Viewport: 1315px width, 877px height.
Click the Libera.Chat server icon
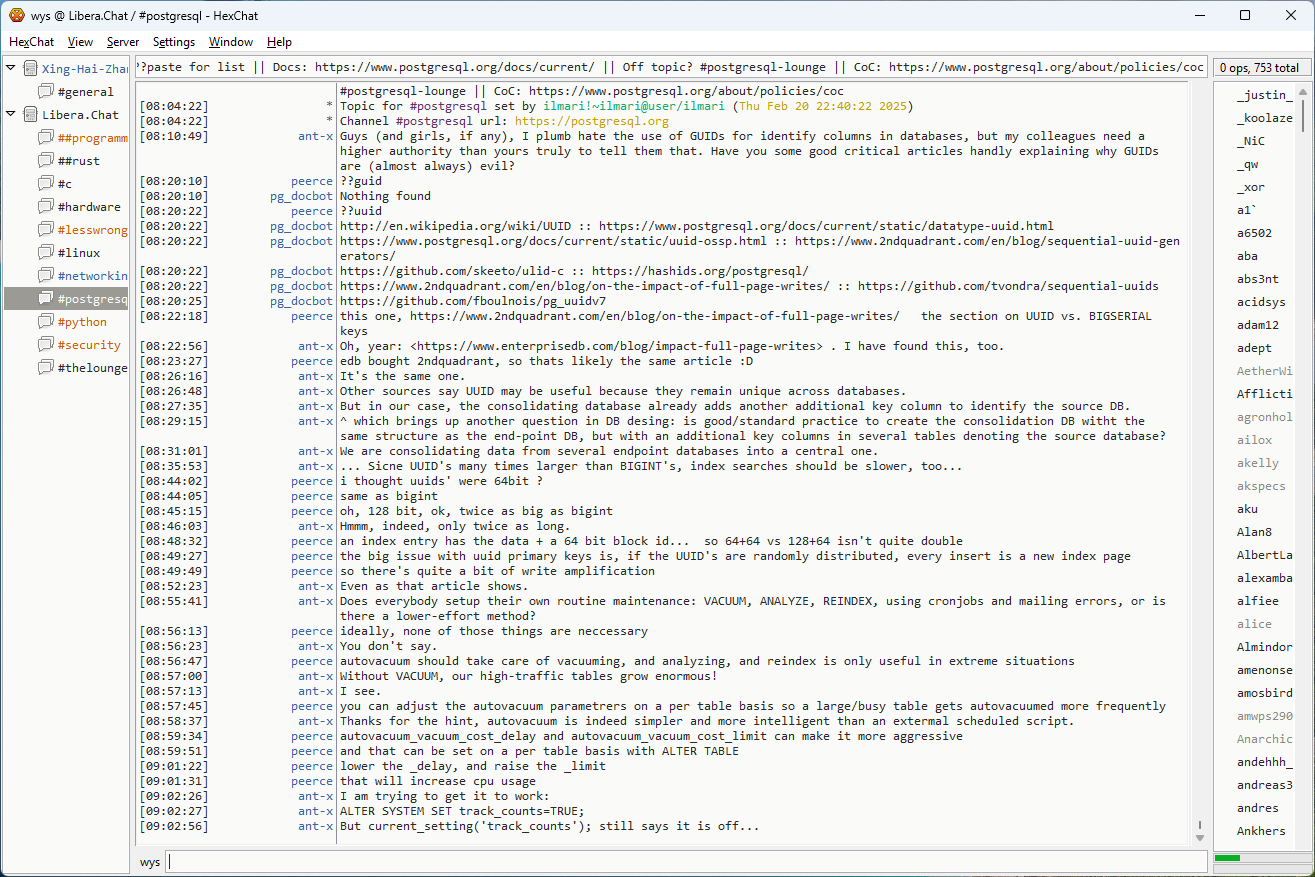(30, 115)
